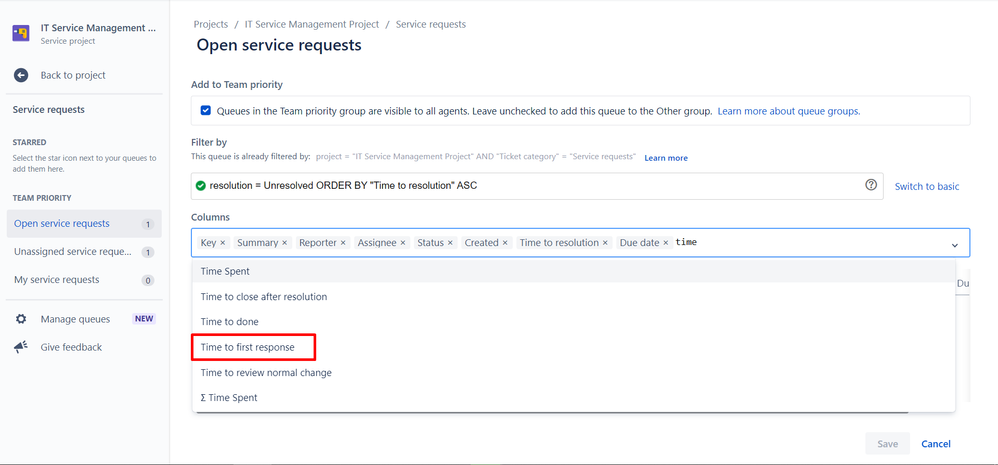Screen dimensions: 998x465
Task: Open the Projects breadcrumb link
Action: (x=211, y=24)
